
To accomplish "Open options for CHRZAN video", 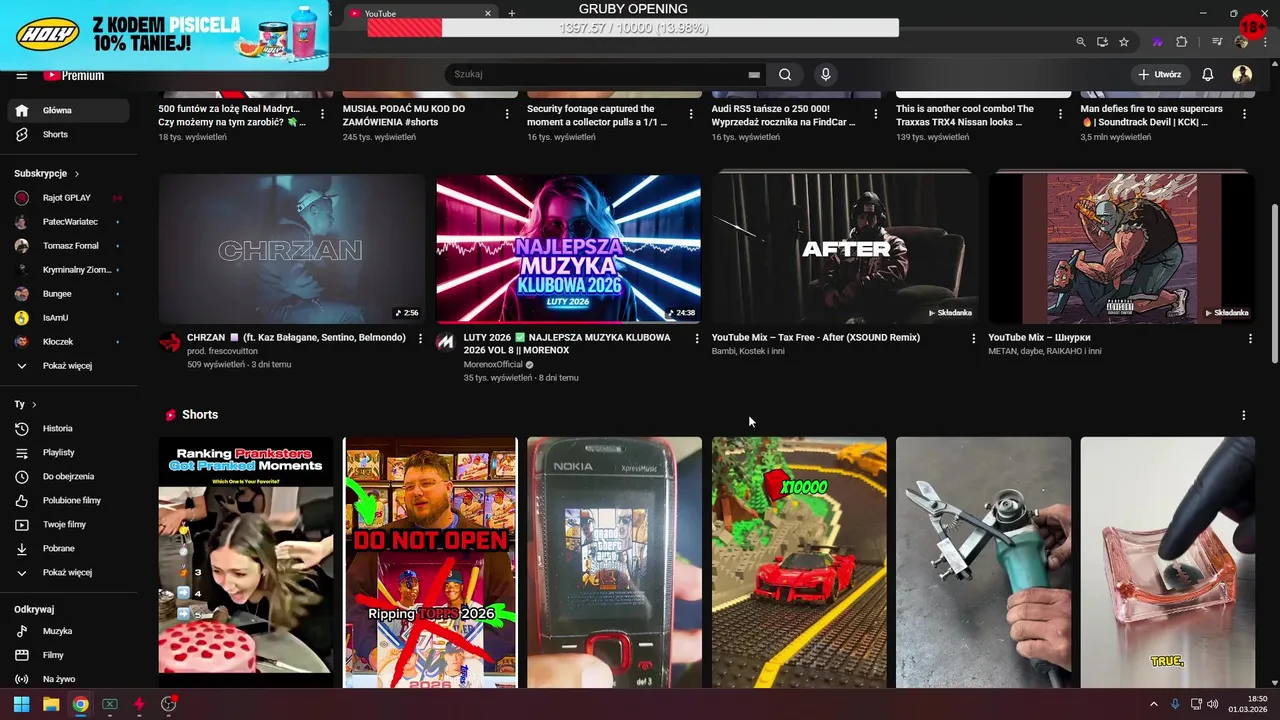I will (420, 339).
